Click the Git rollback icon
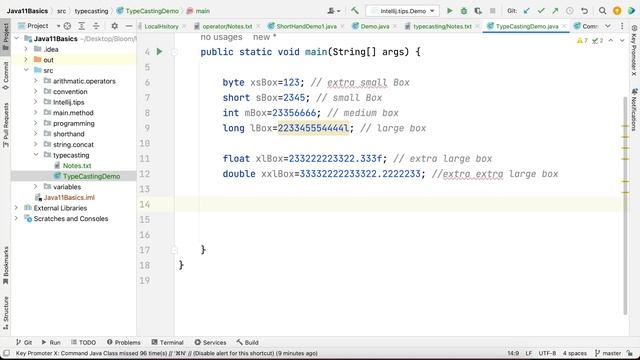The width and height of the screenshot is (640, 360). 584,11
